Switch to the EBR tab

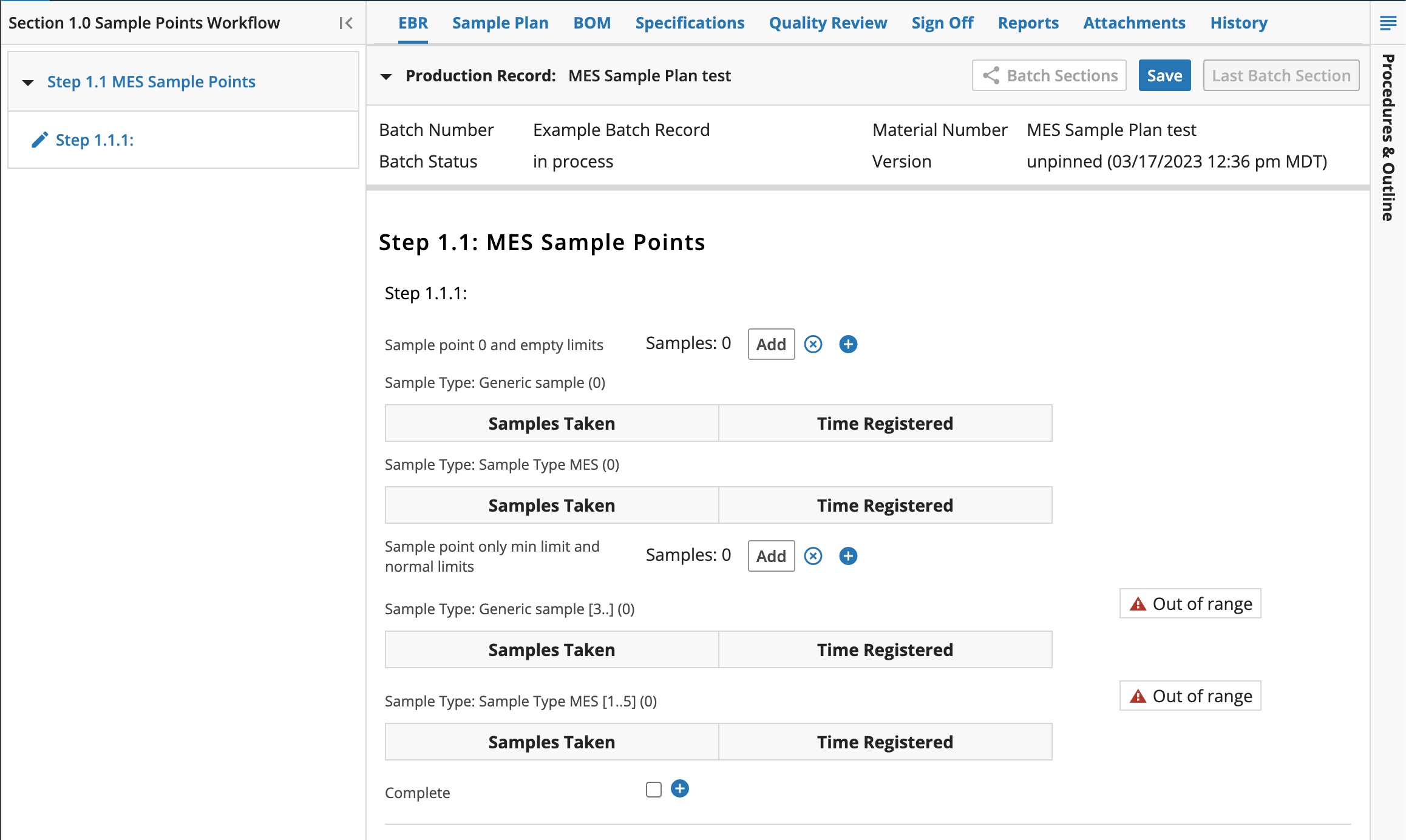[413, 23]
